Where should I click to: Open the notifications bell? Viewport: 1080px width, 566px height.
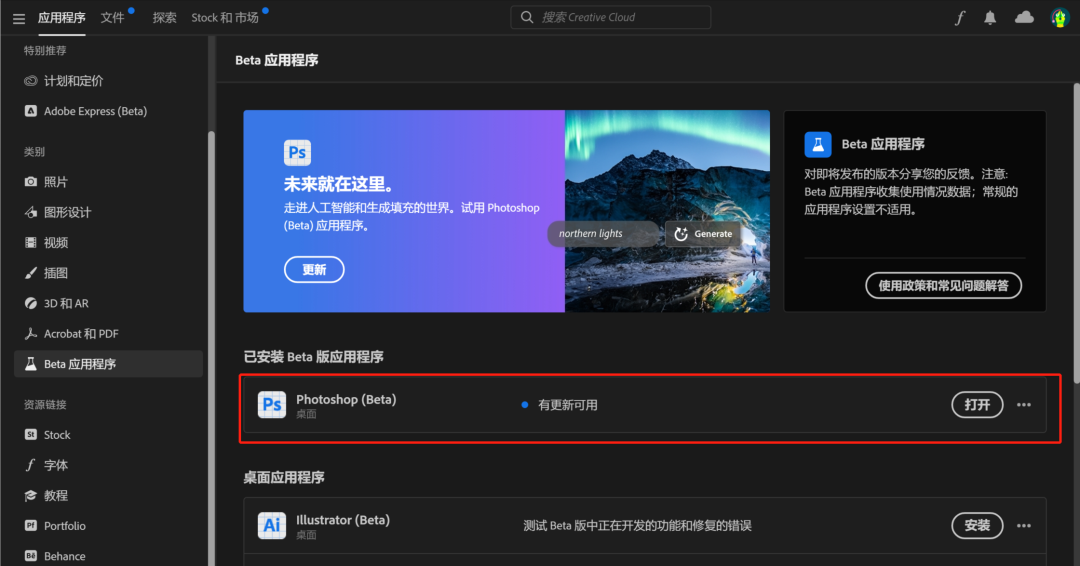pos(990,18)
